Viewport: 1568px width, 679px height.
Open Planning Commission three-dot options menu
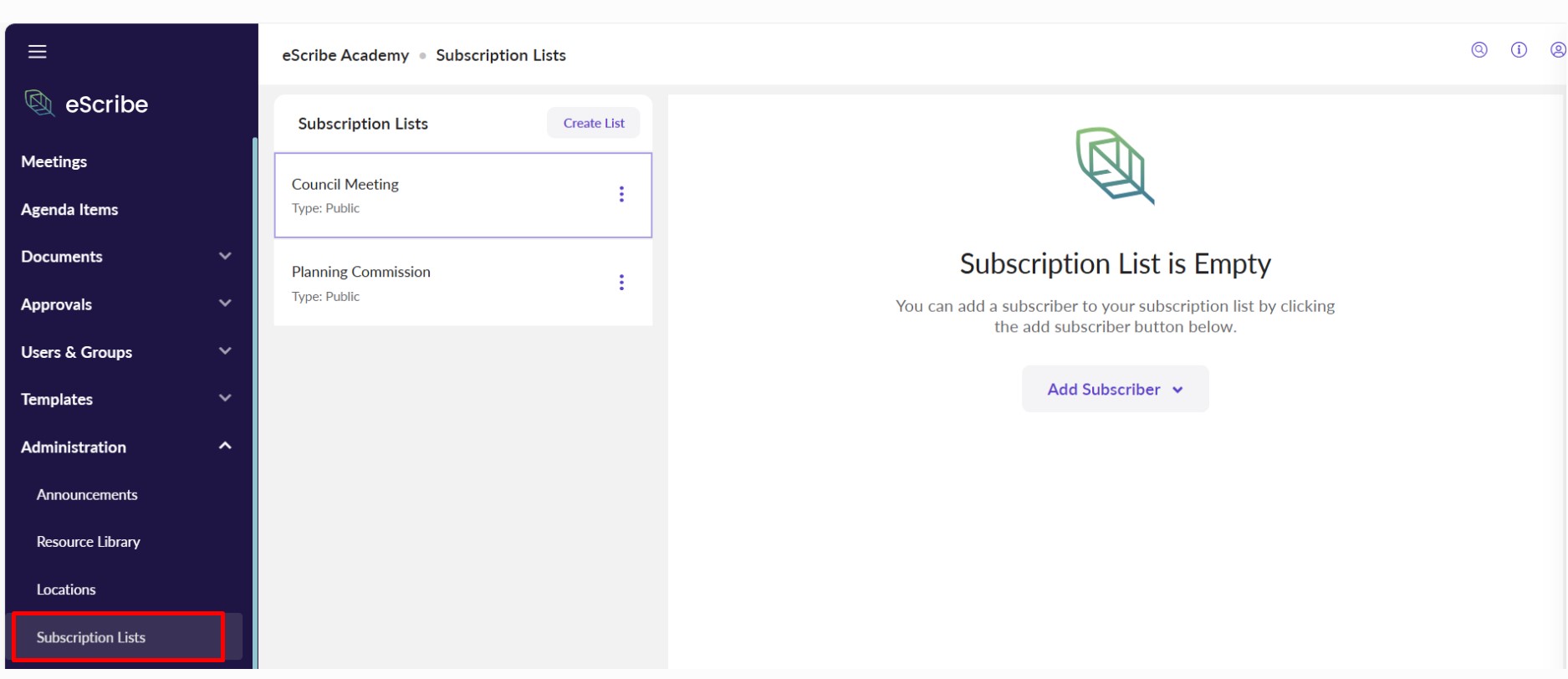[x=621, y=283]
